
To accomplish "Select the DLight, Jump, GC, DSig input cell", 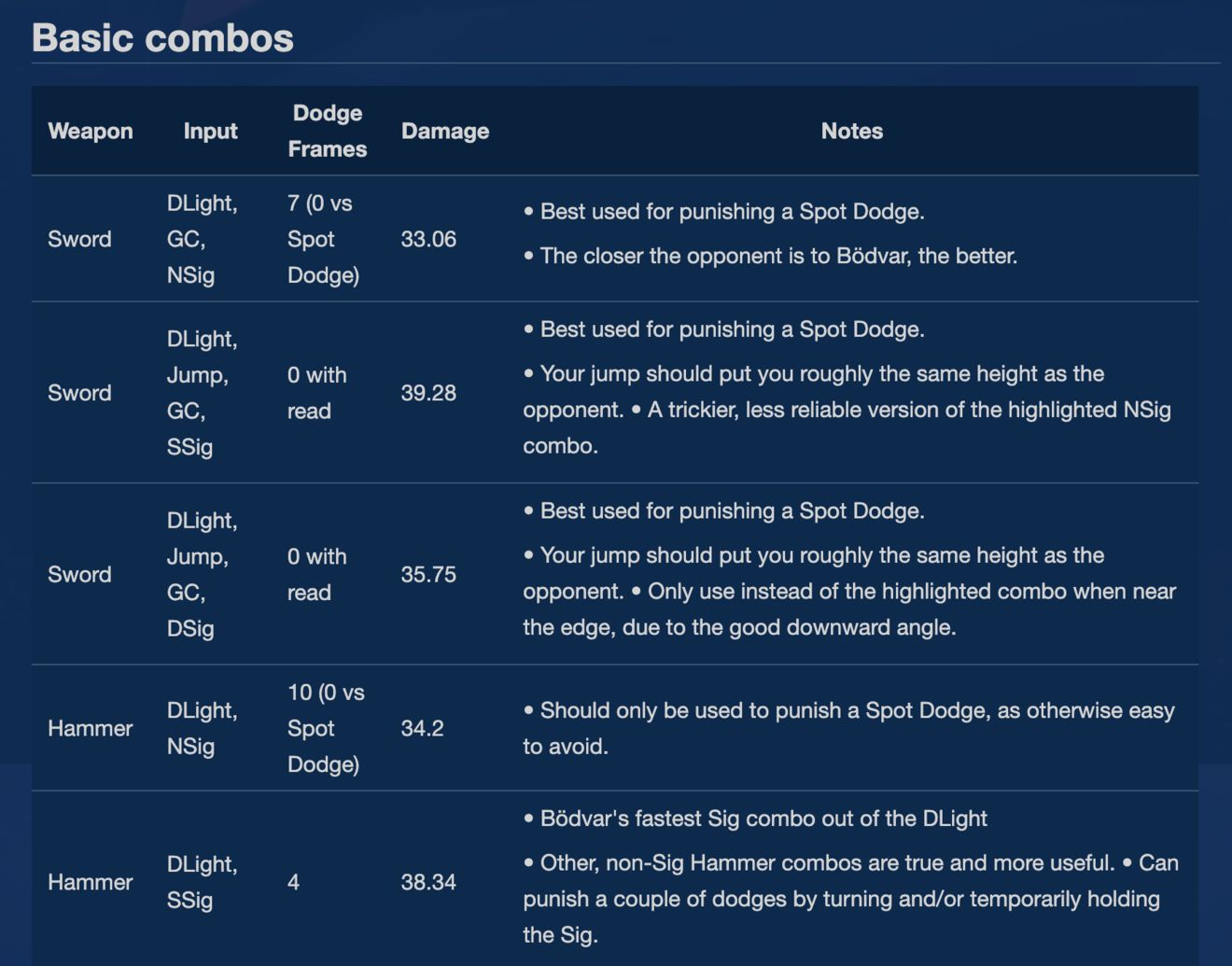I will [x=203, y=574].
